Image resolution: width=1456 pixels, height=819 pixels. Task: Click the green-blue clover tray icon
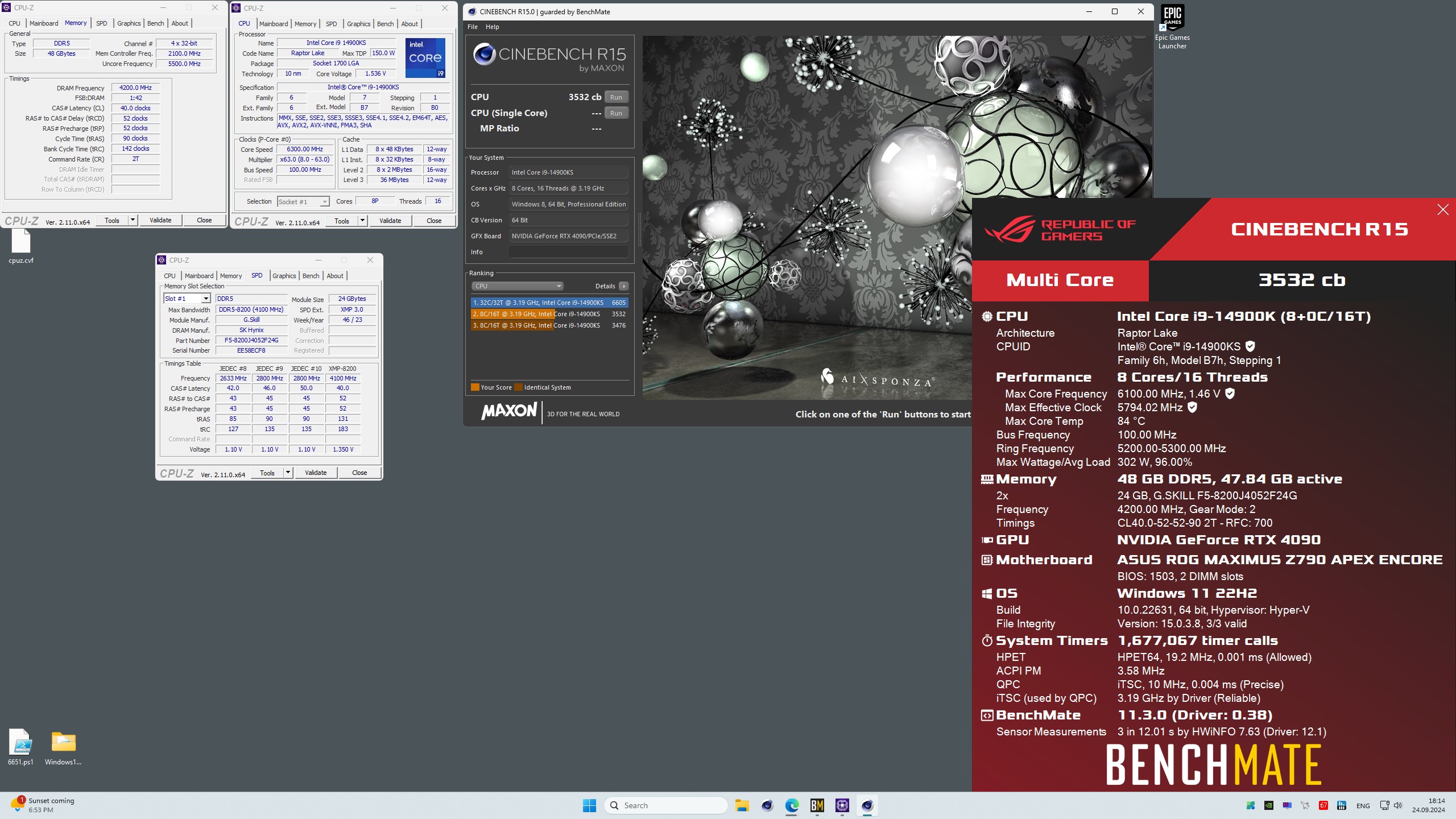click(1251, 805)
